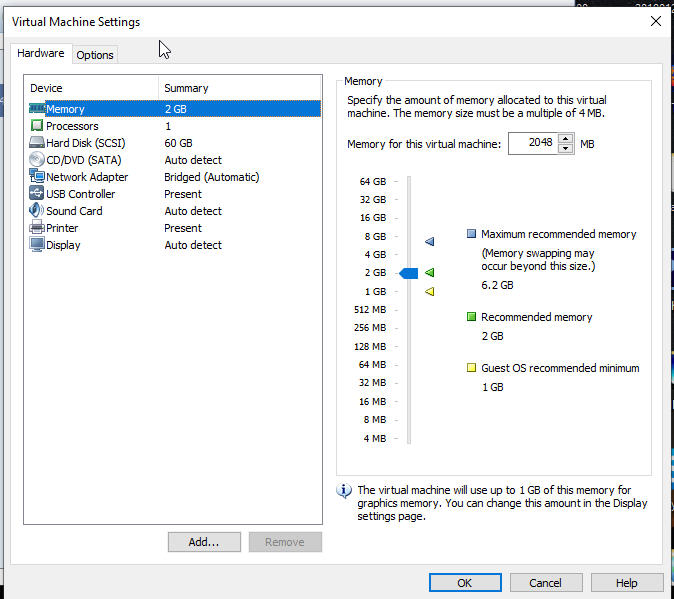Open Help for the settings dialog

click(x=627, y=583)
